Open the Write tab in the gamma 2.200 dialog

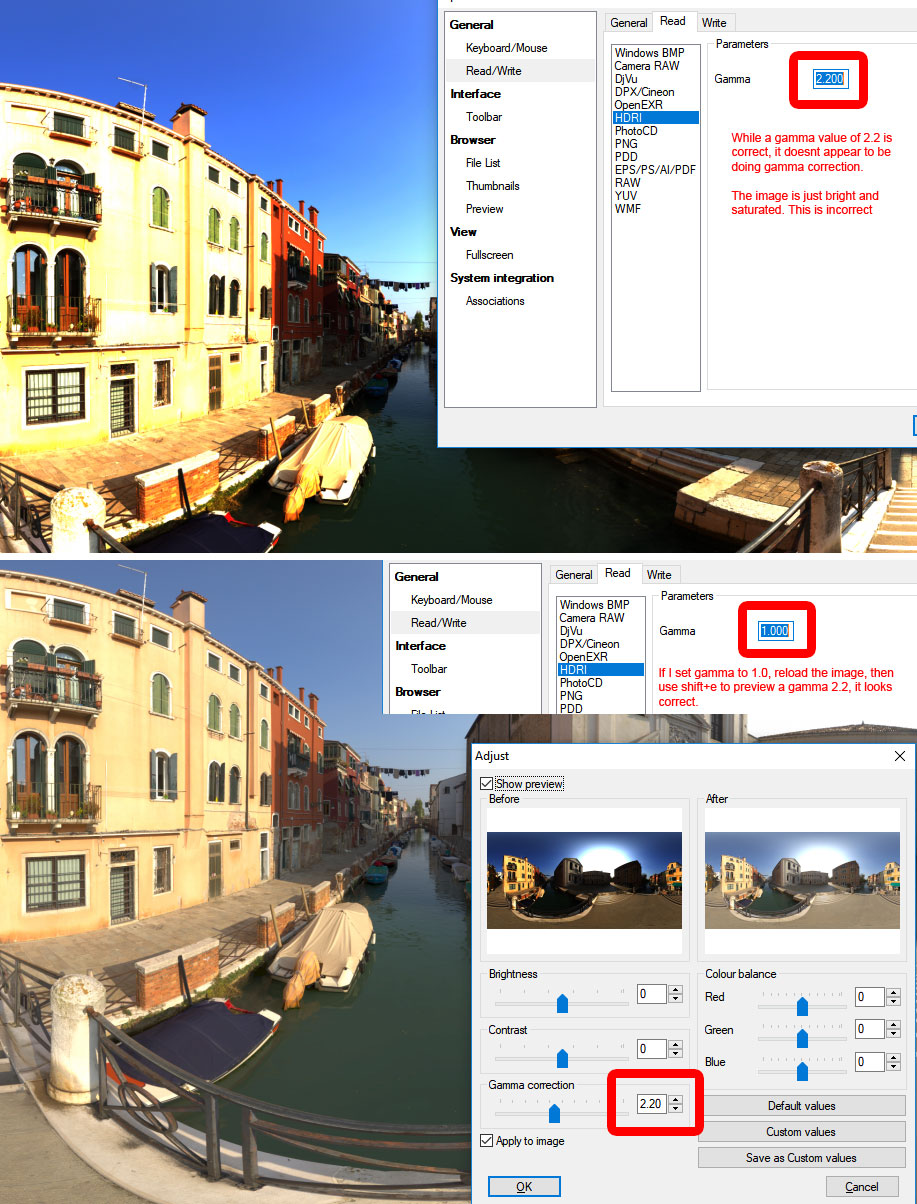pos(714,22)
